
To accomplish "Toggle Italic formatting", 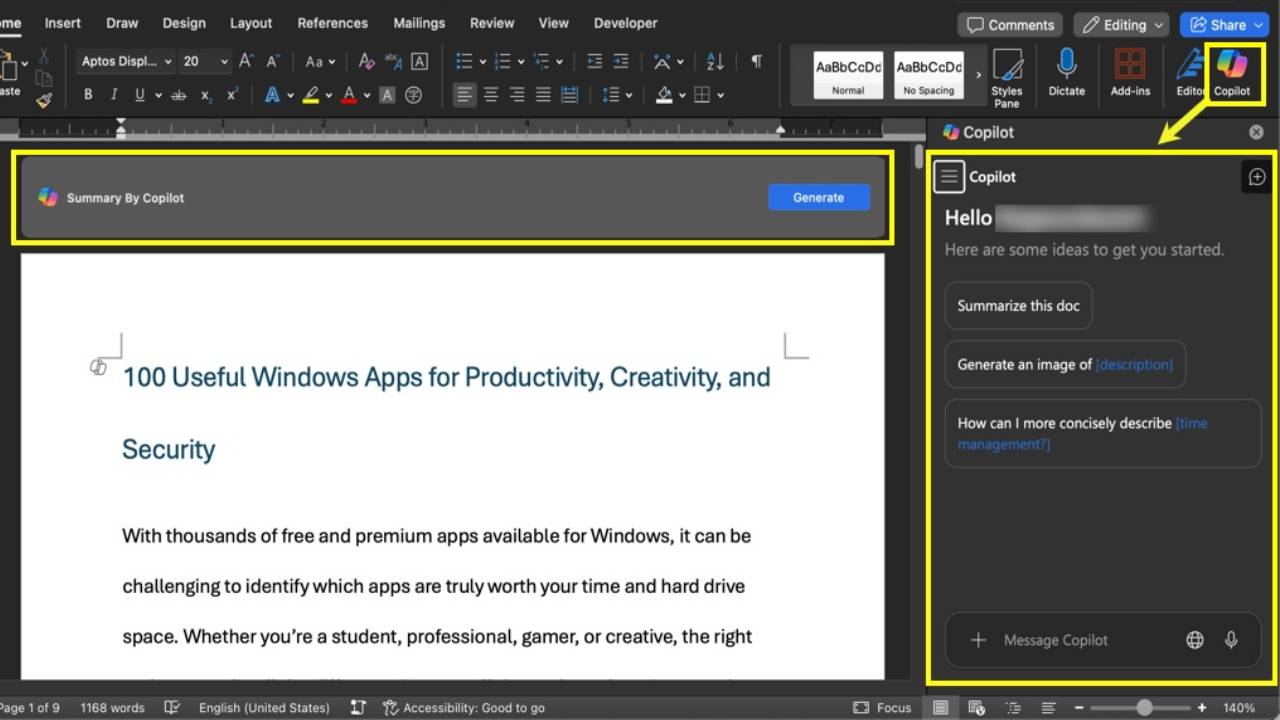I will click(x=114, y=95).
